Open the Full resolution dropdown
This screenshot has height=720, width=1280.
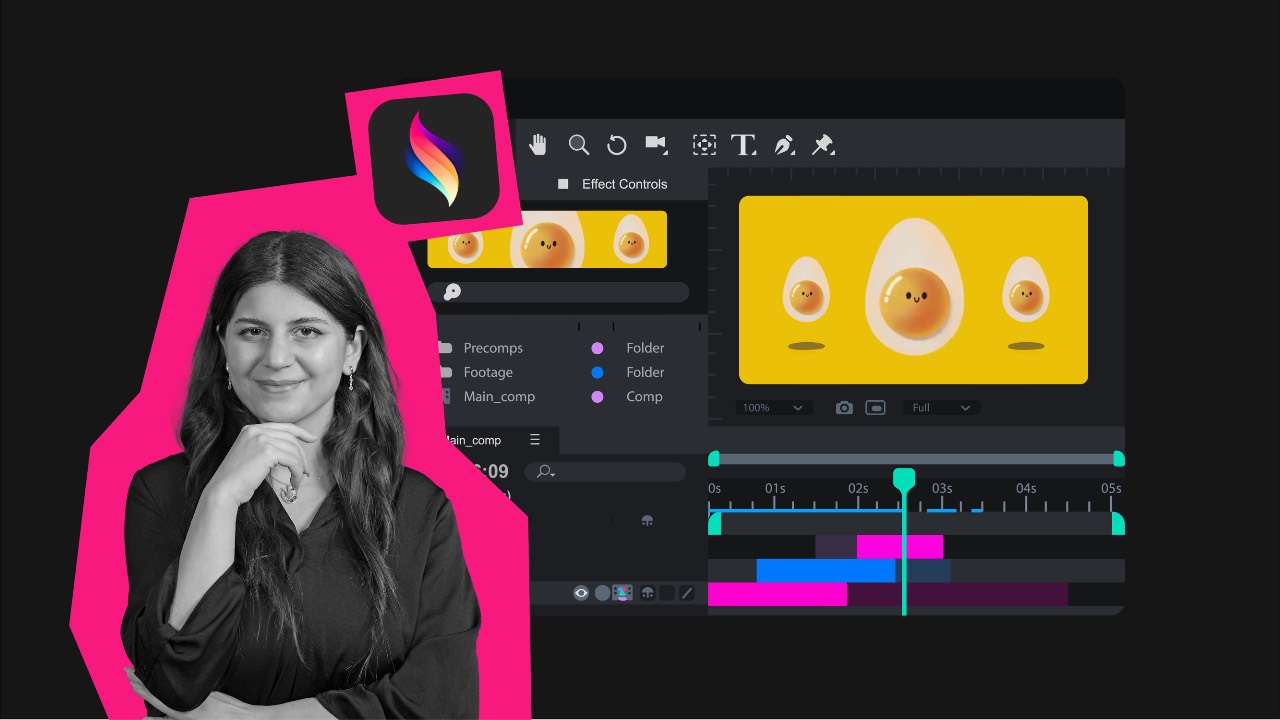click(941, 408)
